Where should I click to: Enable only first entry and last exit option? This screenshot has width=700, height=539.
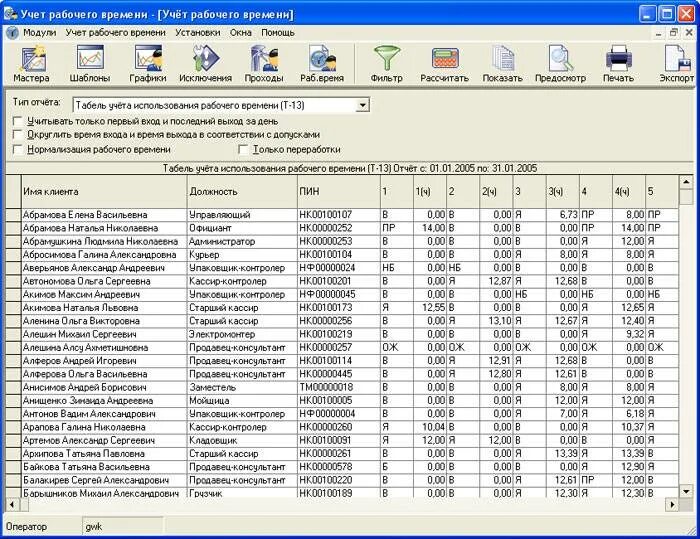pyautogui.click(x=18, y=121)
